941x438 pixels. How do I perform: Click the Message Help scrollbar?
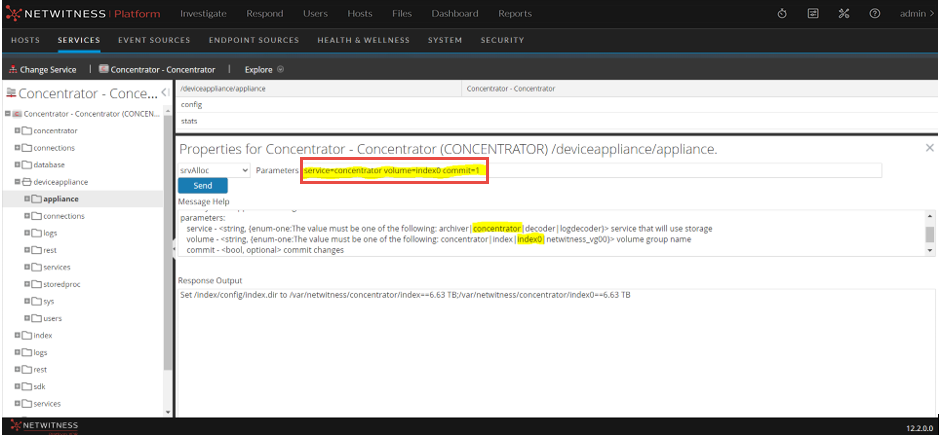930,234
